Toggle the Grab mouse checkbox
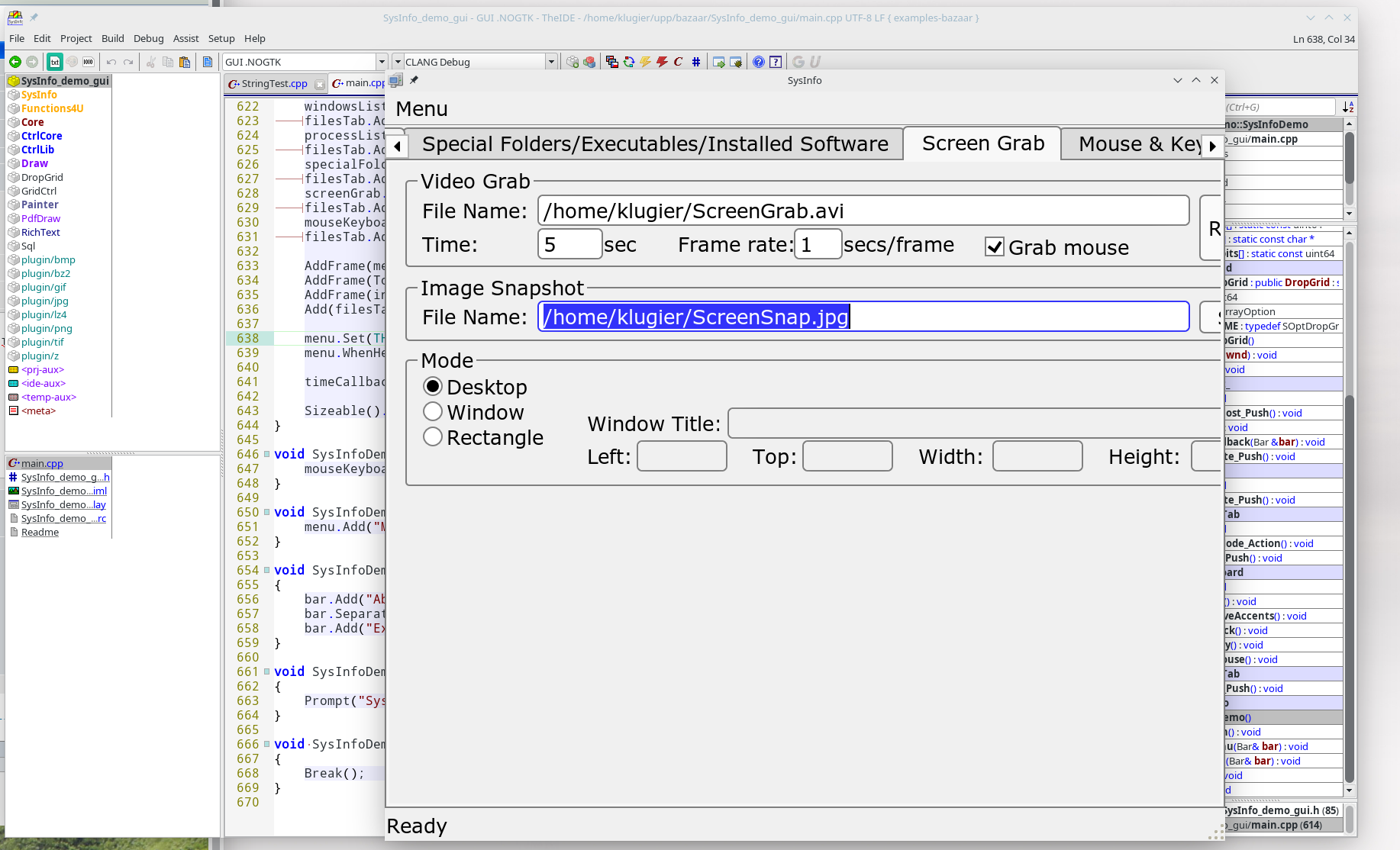Screen dimensions: 1400x850 [x=994, y=247]
